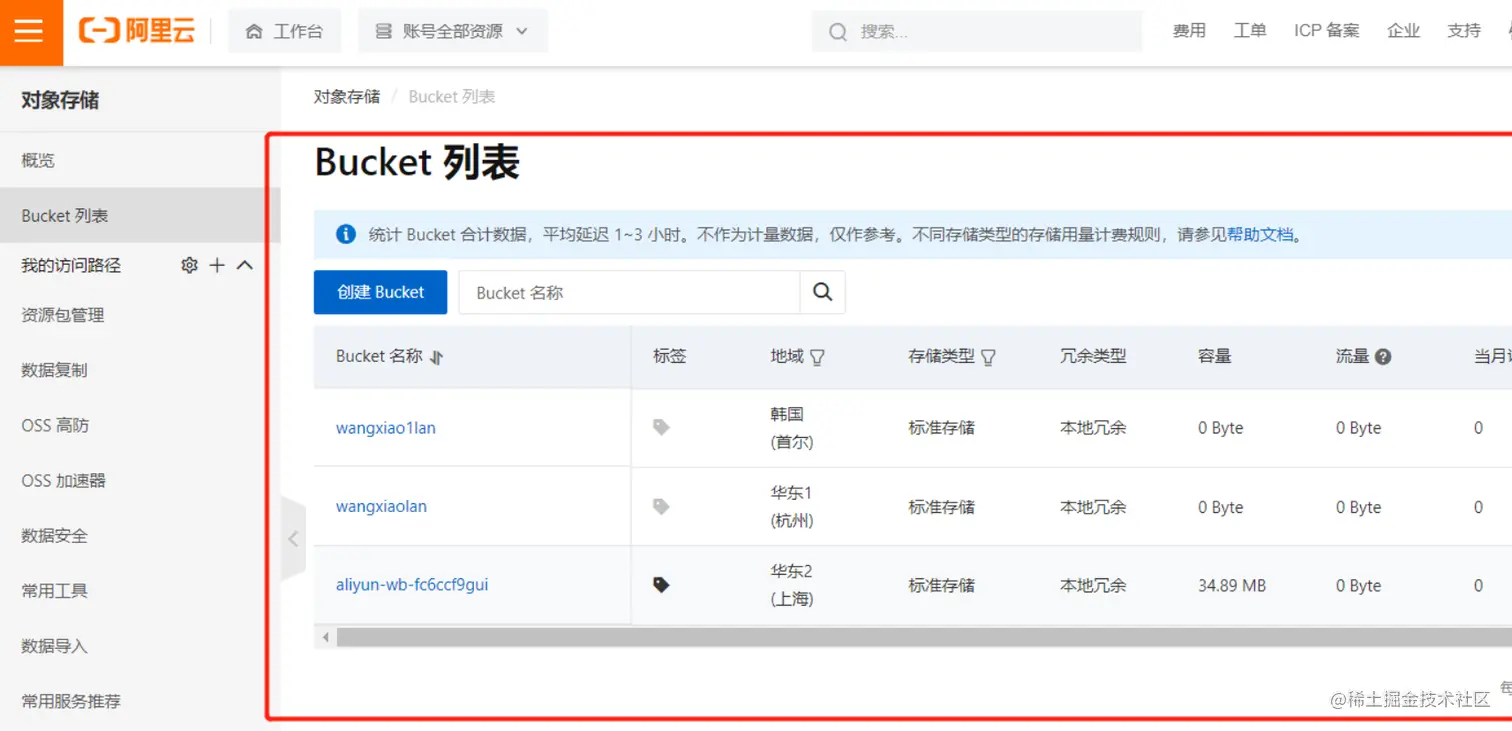
Task: Open the hamburger menu icon
Action: [x=29, y=31]
